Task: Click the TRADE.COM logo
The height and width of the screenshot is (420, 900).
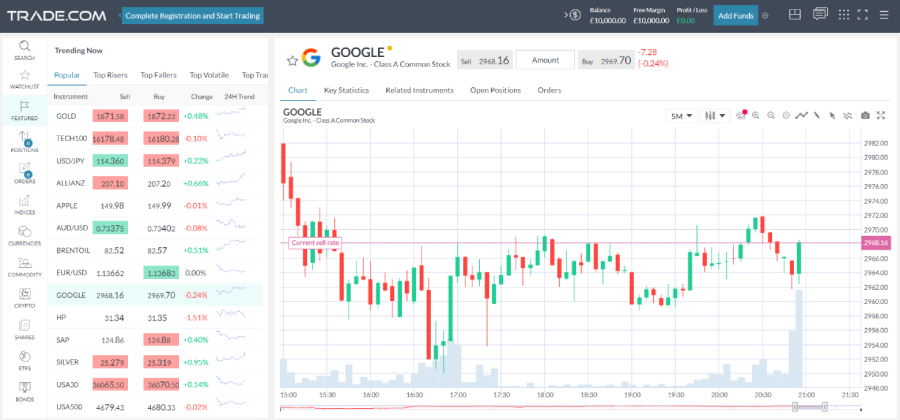Action: tap(57, 15)
